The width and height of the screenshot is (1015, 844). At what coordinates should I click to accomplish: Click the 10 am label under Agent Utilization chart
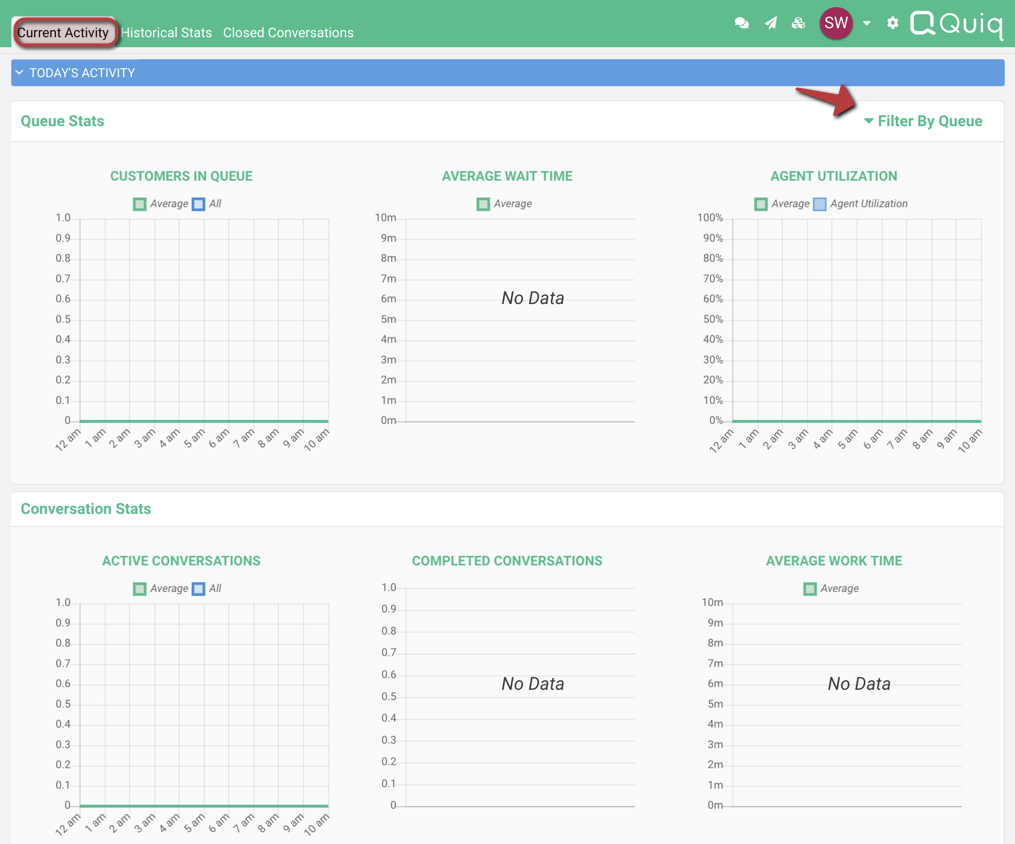click(970, 440)
